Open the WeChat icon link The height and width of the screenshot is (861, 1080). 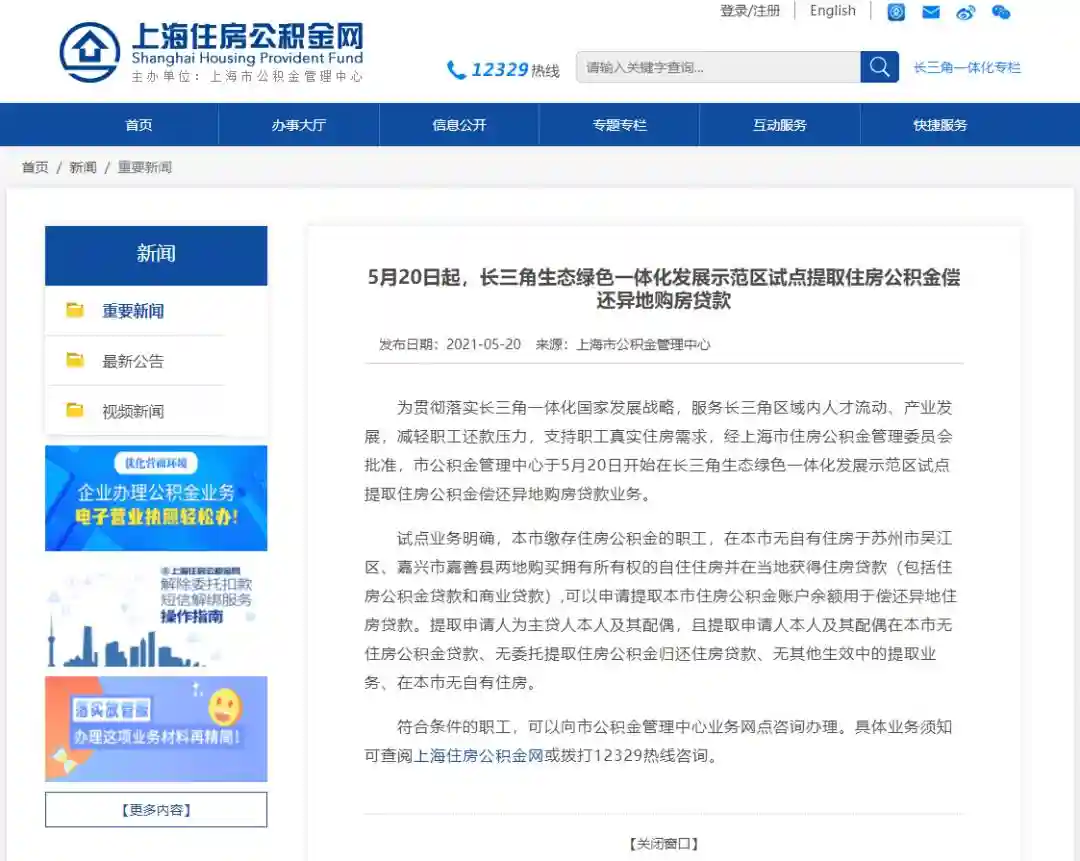pyautogui.click(x=1000, y=12)
